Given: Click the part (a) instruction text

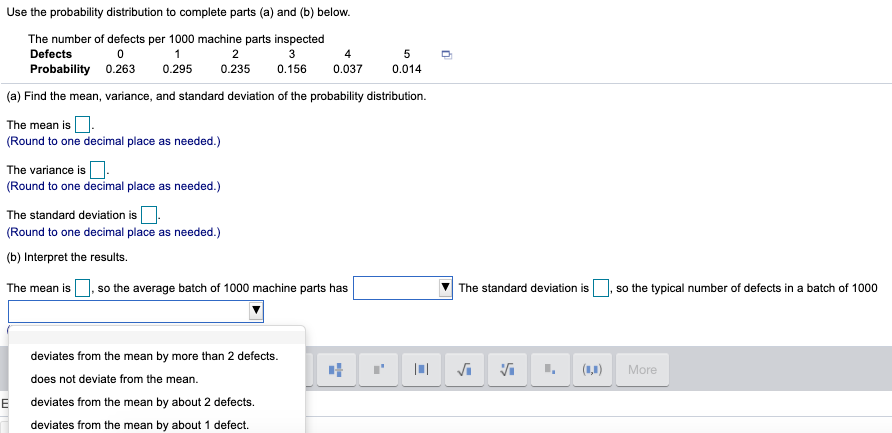Looking at the screenshot, I should (216, 96).
